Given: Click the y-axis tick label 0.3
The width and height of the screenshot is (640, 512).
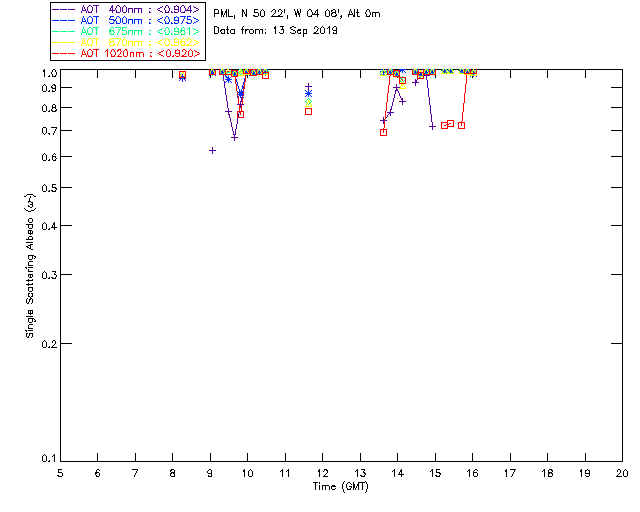Looking at the screenshot, I should (49, 275).
